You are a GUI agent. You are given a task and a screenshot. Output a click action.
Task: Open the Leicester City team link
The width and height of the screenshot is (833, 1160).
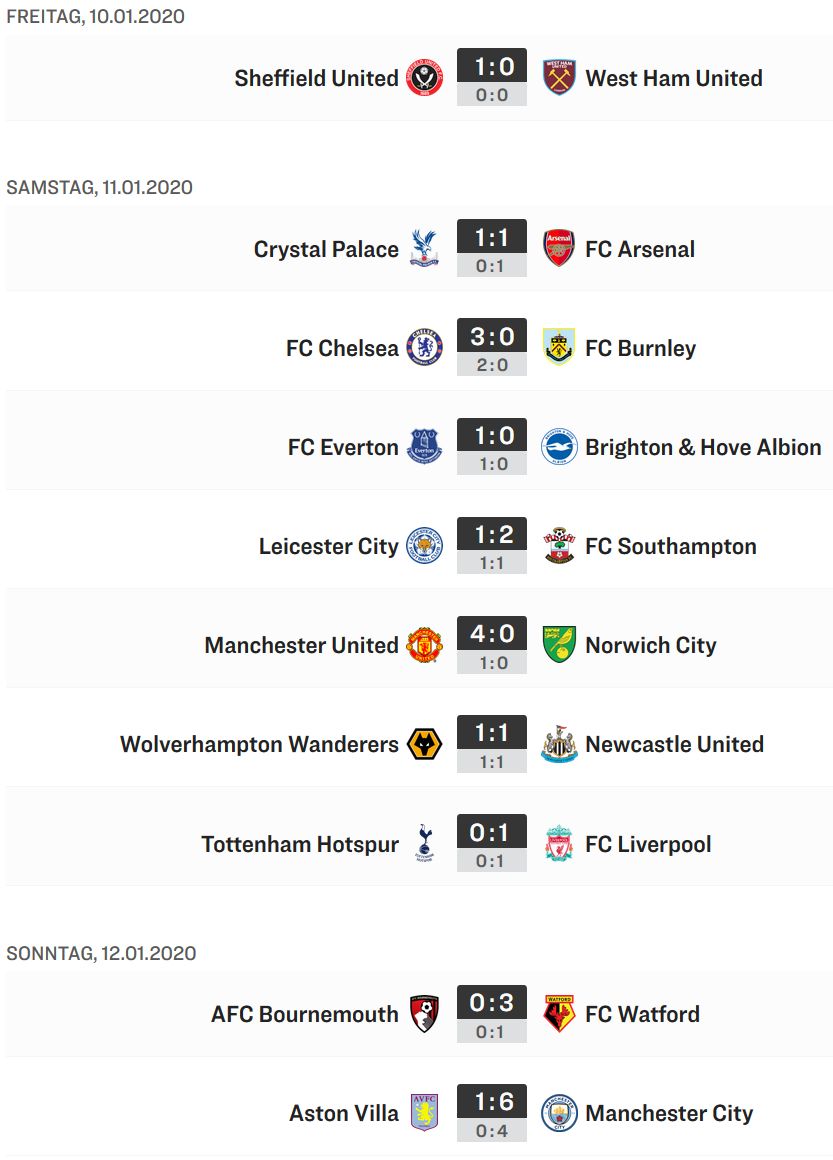point(328,546)
